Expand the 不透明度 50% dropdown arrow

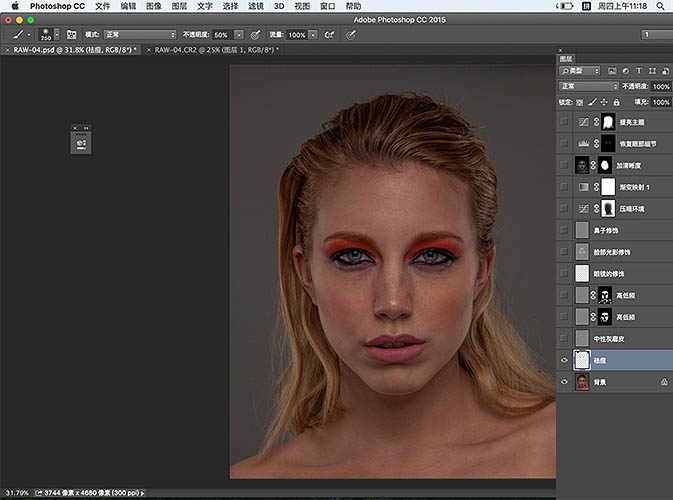241,34
